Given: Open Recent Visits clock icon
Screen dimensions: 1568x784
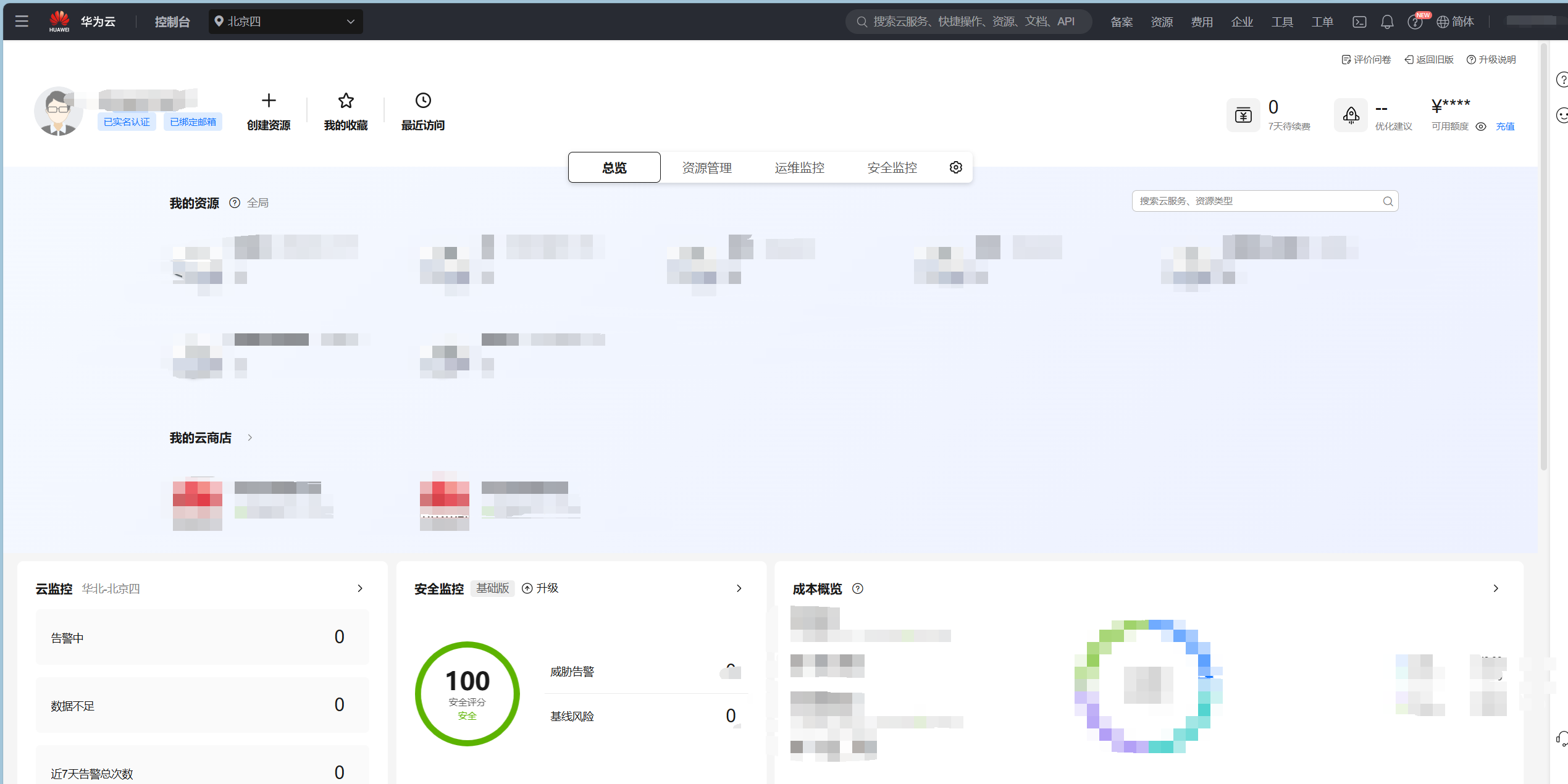Looking at the screenshot, I should click(423, 101).
